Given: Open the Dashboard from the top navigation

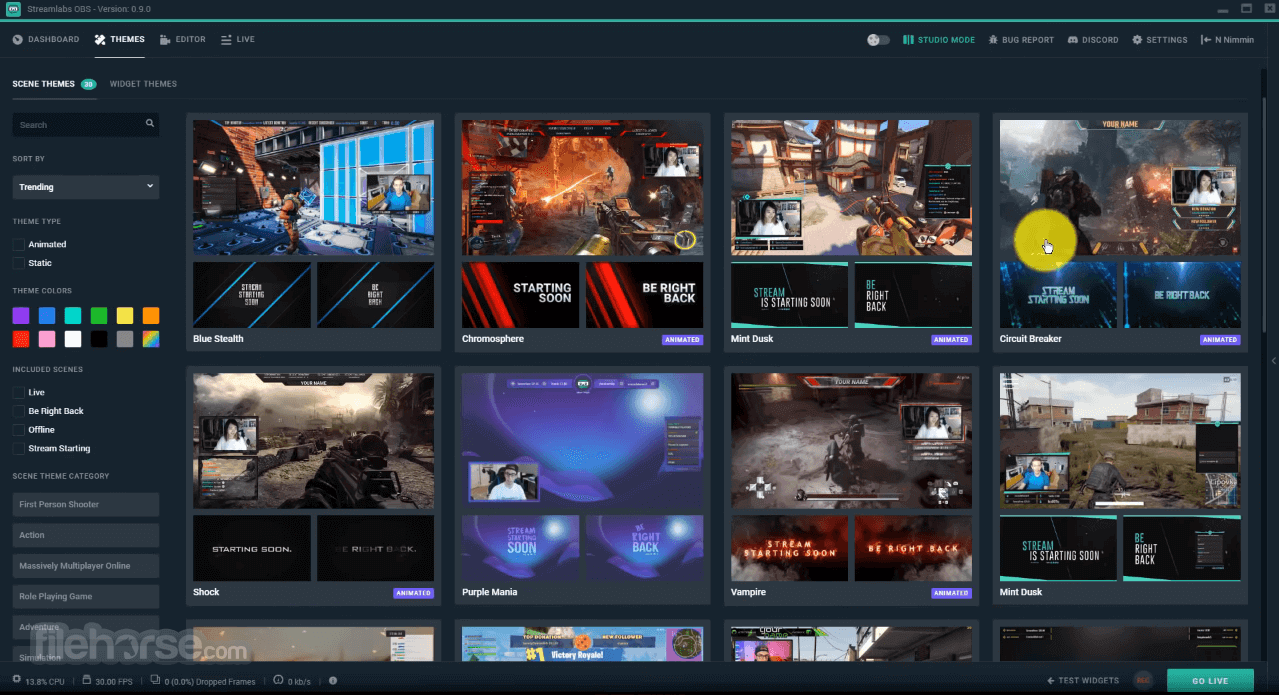Looking at the screenshot, I should tap(45, 39).
